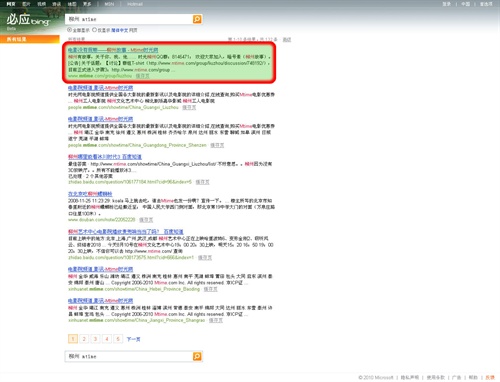The image size is (500, 382).
Task: Open cached page for the douban.com result
Action: pos(146,220)
